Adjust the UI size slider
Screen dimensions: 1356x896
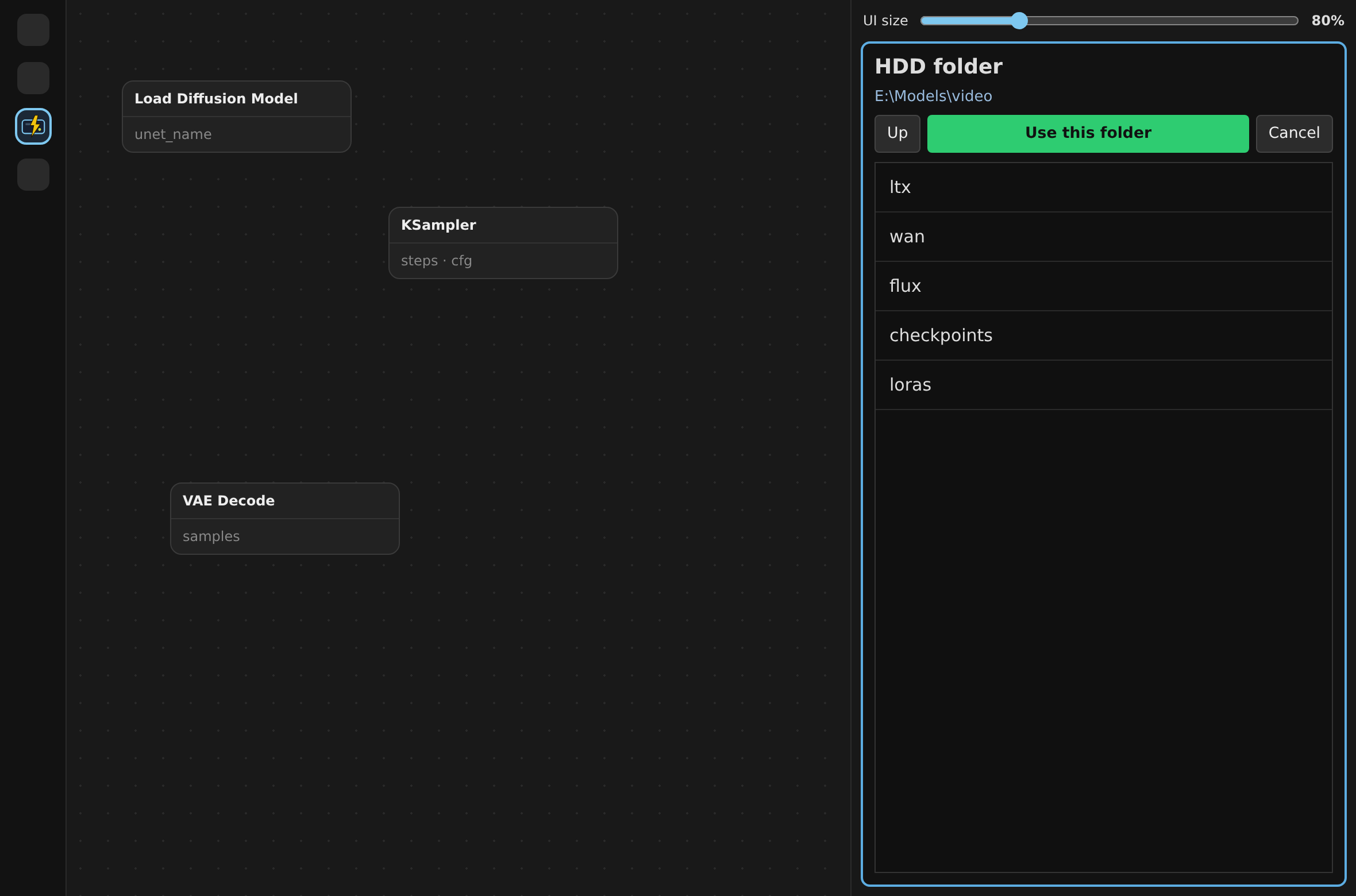click(1109, 21)
